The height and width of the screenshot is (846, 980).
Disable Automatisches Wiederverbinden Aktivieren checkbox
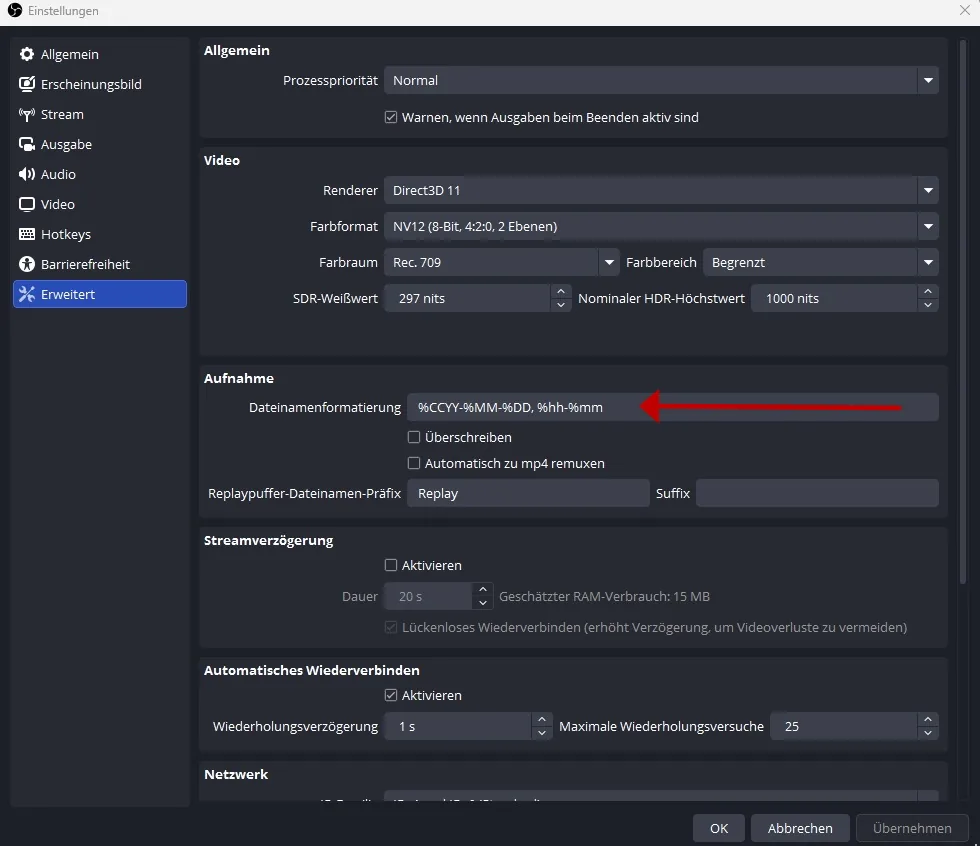click(x=391, y=695)
